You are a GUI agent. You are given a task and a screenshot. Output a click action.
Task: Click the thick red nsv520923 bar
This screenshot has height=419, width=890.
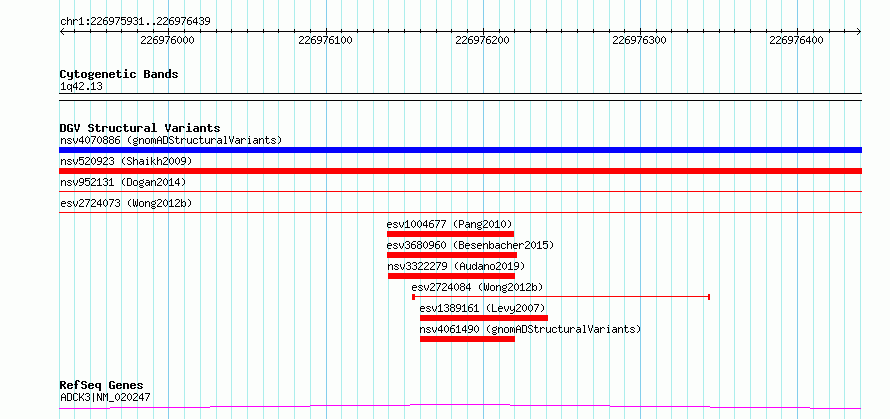[x=460, y=171]
